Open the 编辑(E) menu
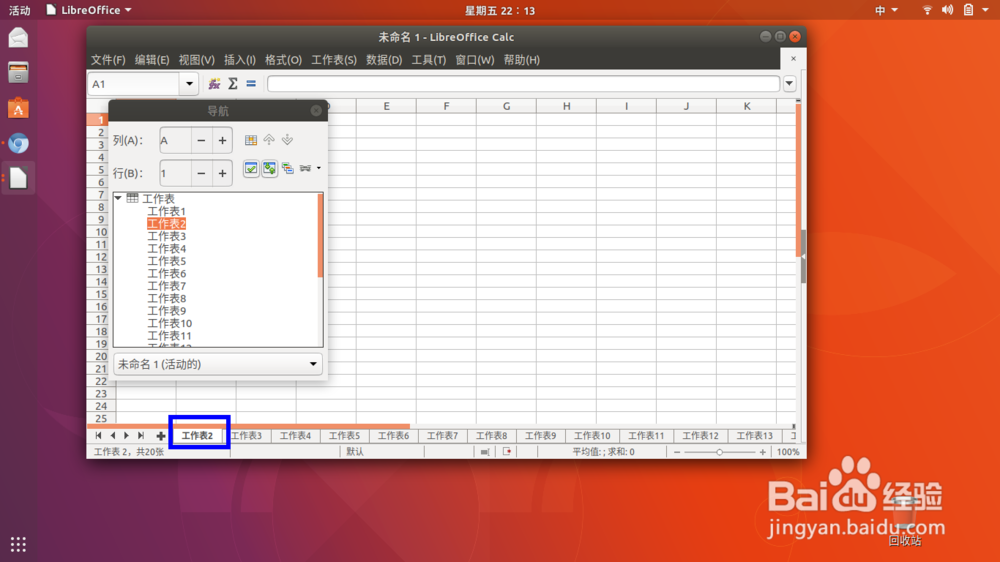 pos(152,59)
